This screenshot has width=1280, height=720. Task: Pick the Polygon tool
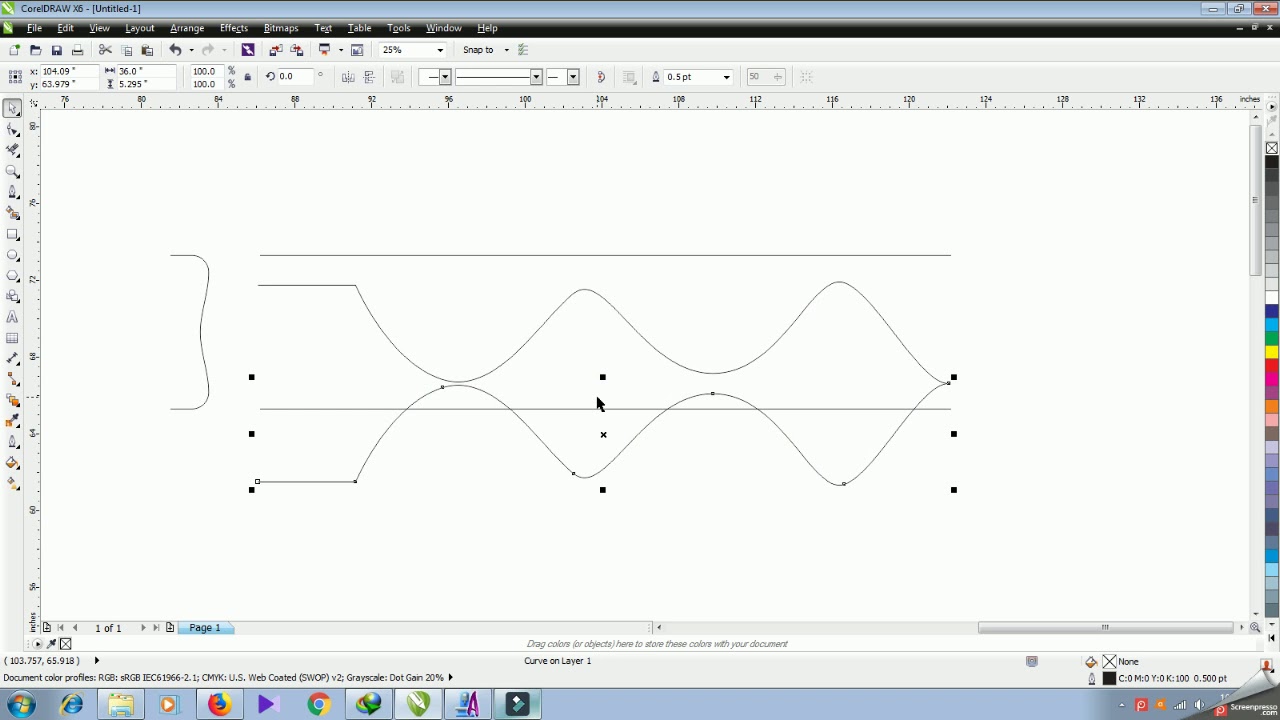tap(13, 276)
